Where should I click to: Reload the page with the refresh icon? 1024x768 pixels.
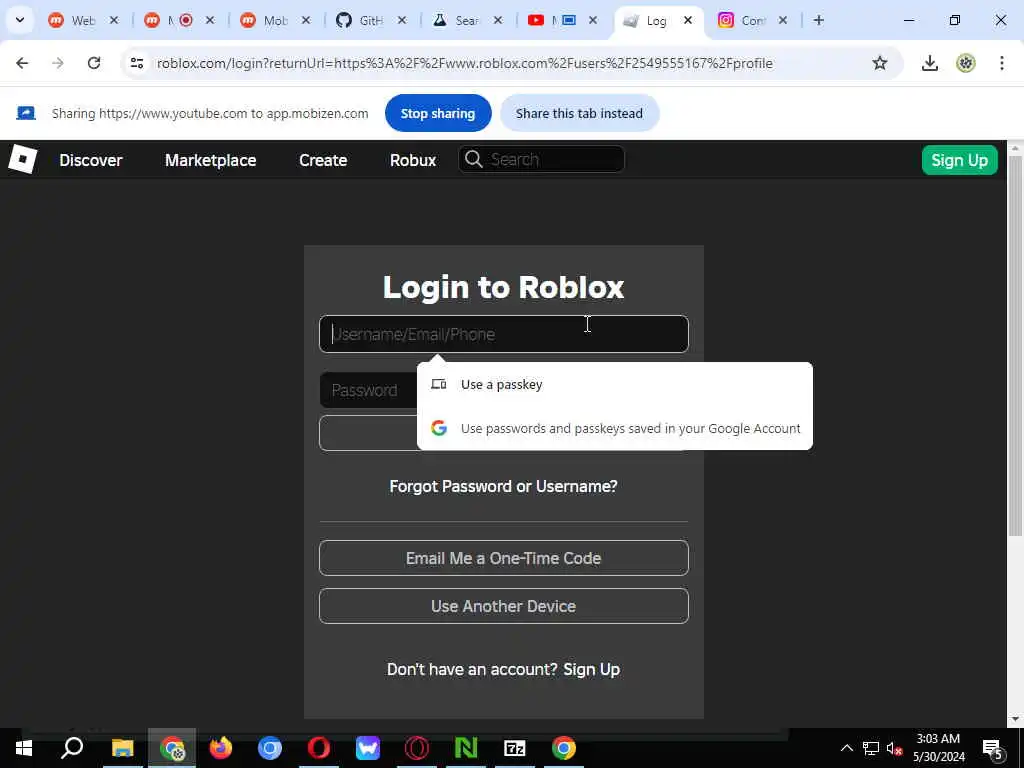94,63
